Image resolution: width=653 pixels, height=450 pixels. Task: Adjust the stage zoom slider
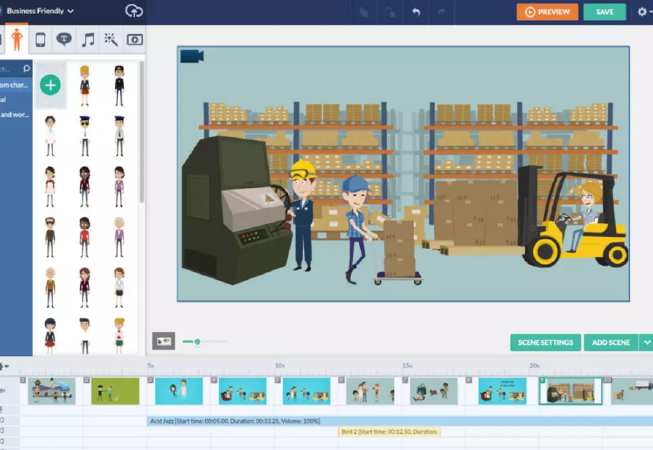[197, 341]
